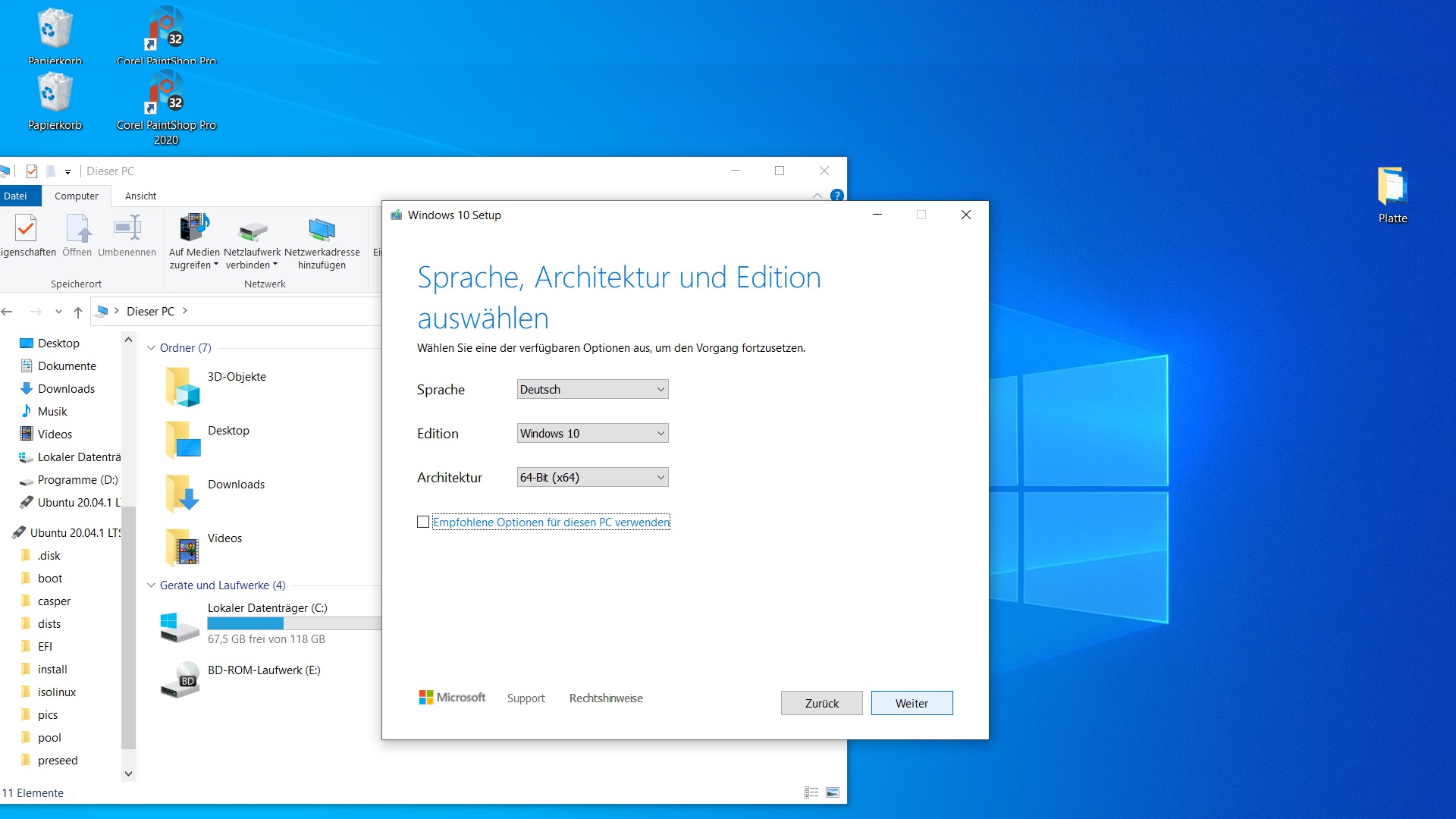The width and height of the screenshot is (1456, 819).
Task: Click the navigation pane scroll-down arrow
Action: click(128, 773)
